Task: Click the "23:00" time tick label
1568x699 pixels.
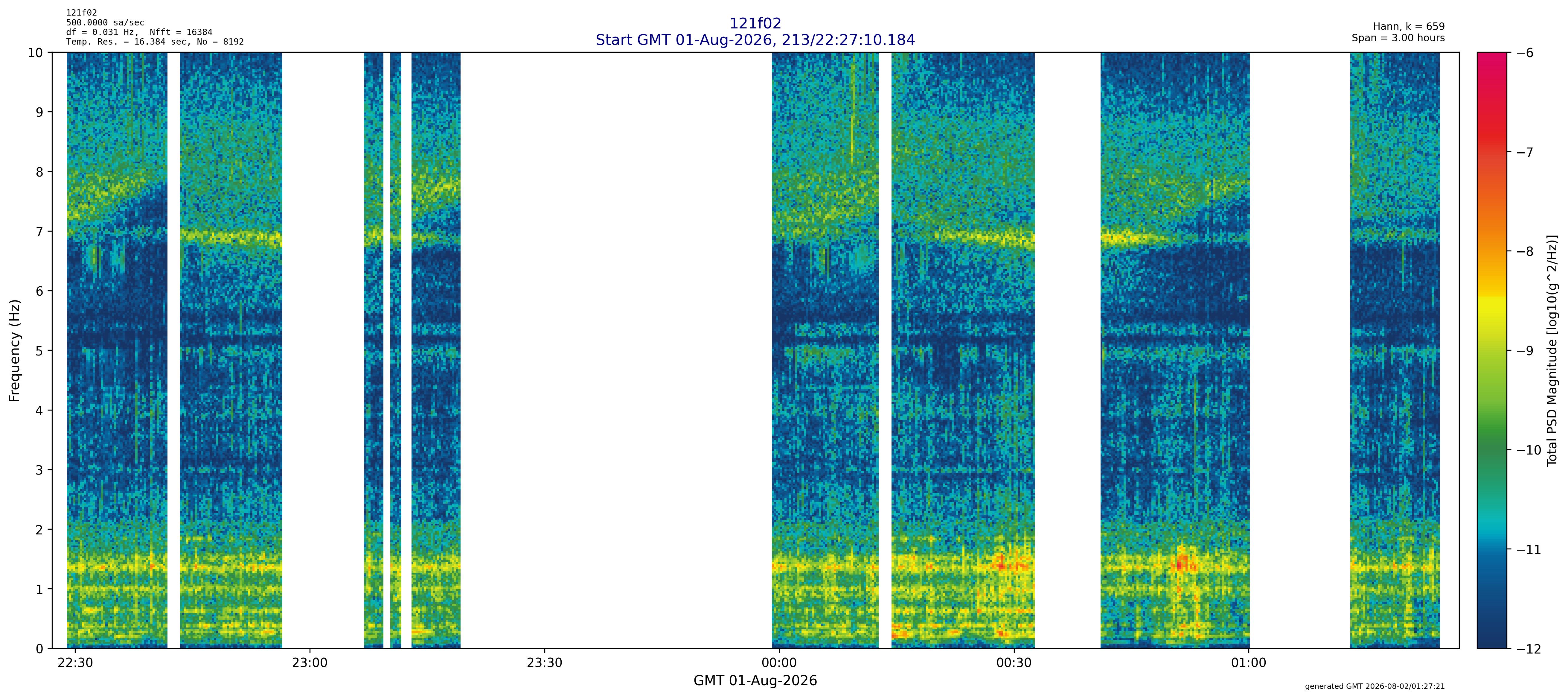Action: click(x=310, y=662)
